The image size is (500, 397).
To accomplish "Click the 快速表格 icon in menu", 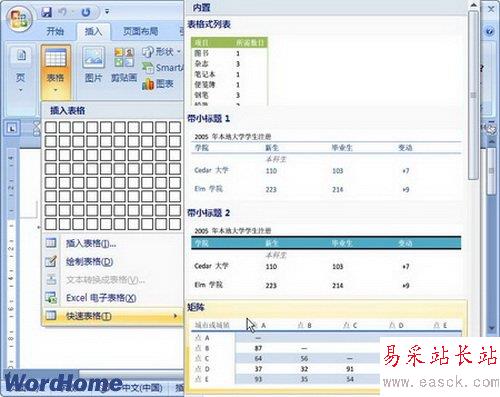I will (x=51, y=315).
